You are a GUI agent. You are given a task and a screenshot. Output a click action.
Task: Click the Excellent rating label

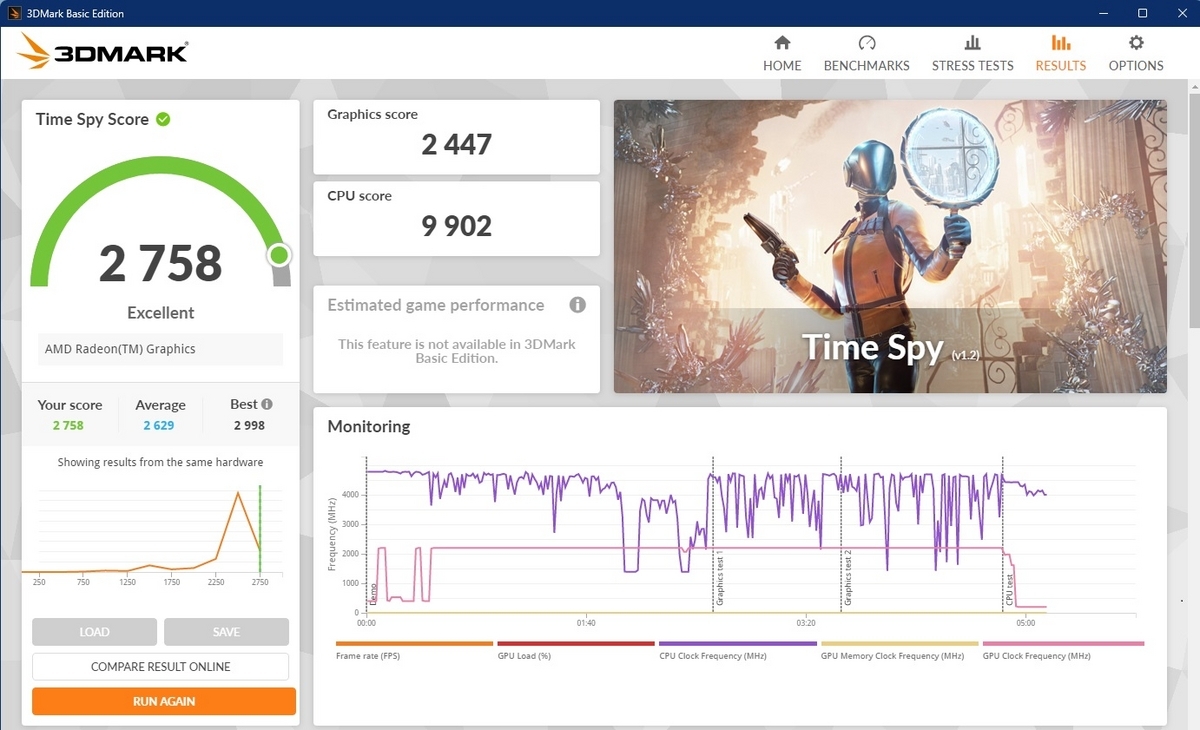[x=161, y=313]
